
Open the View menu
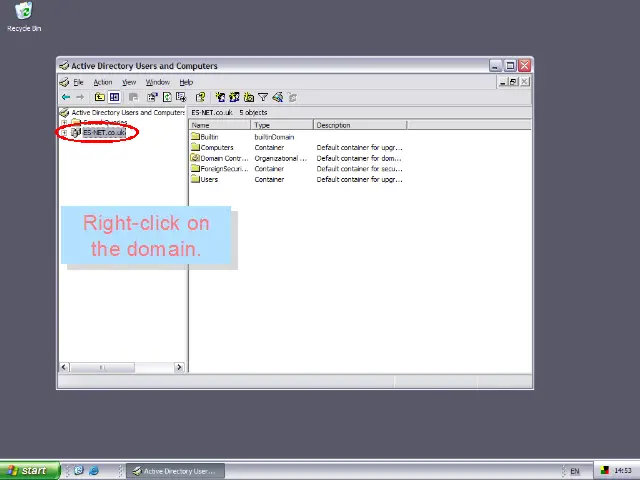[x=129, y=82]
